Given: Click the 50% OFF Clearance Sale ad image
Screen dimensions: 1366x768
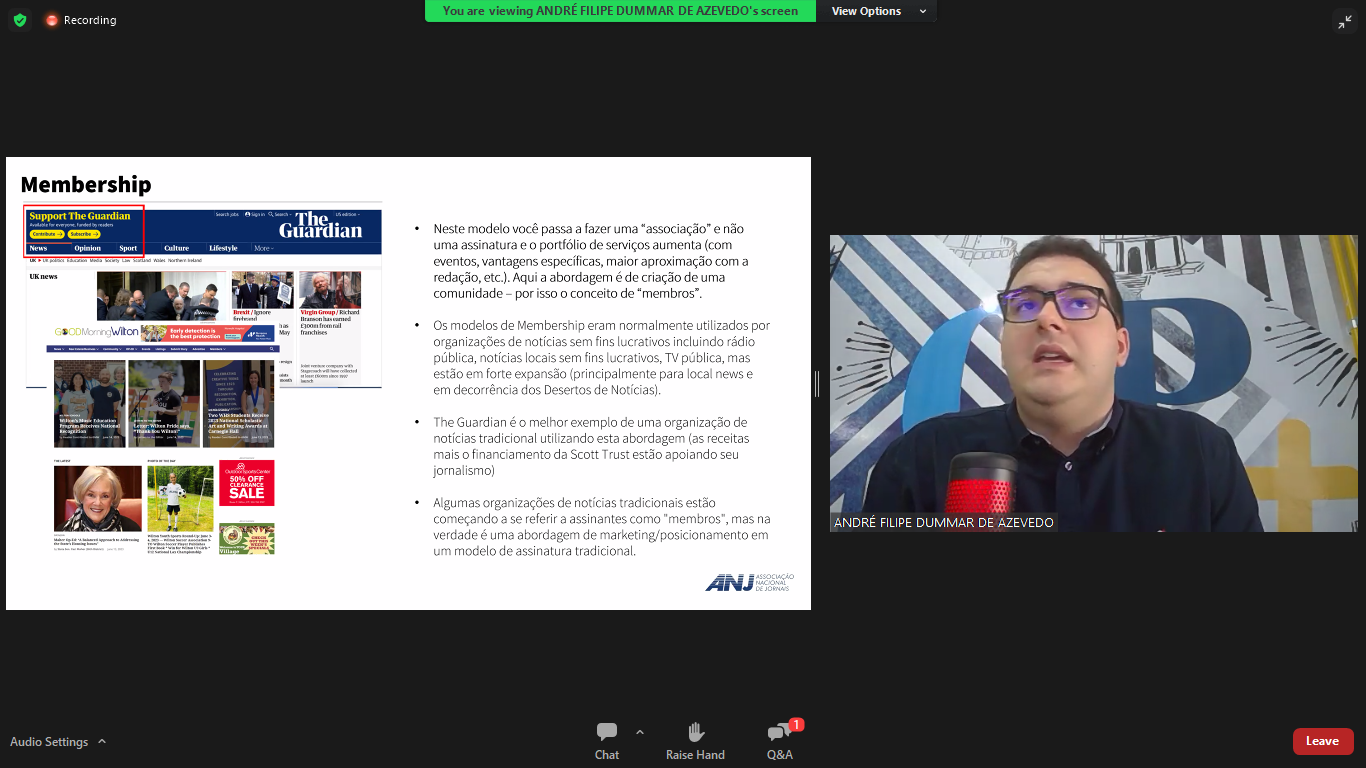Looking at the screenshot, I should (x=247, y=483).
